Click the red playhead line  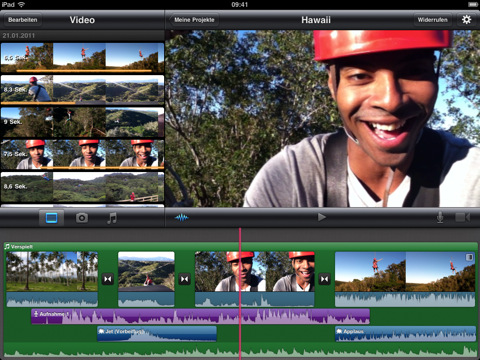coord(240,293)
